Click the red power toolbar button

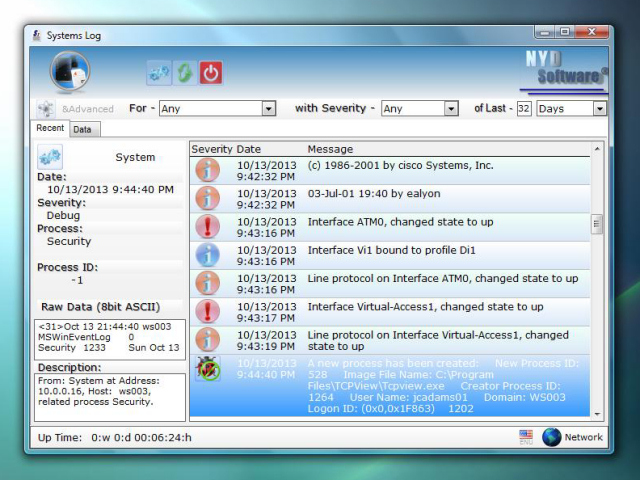tap(211, 73)
